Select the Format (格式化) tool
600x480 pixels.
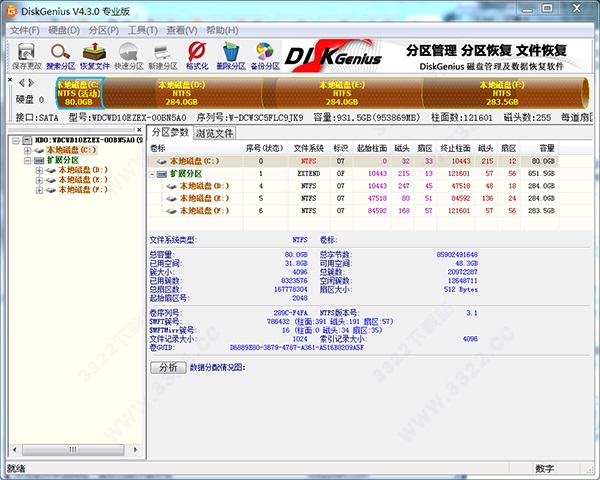[x=197, y=56]
